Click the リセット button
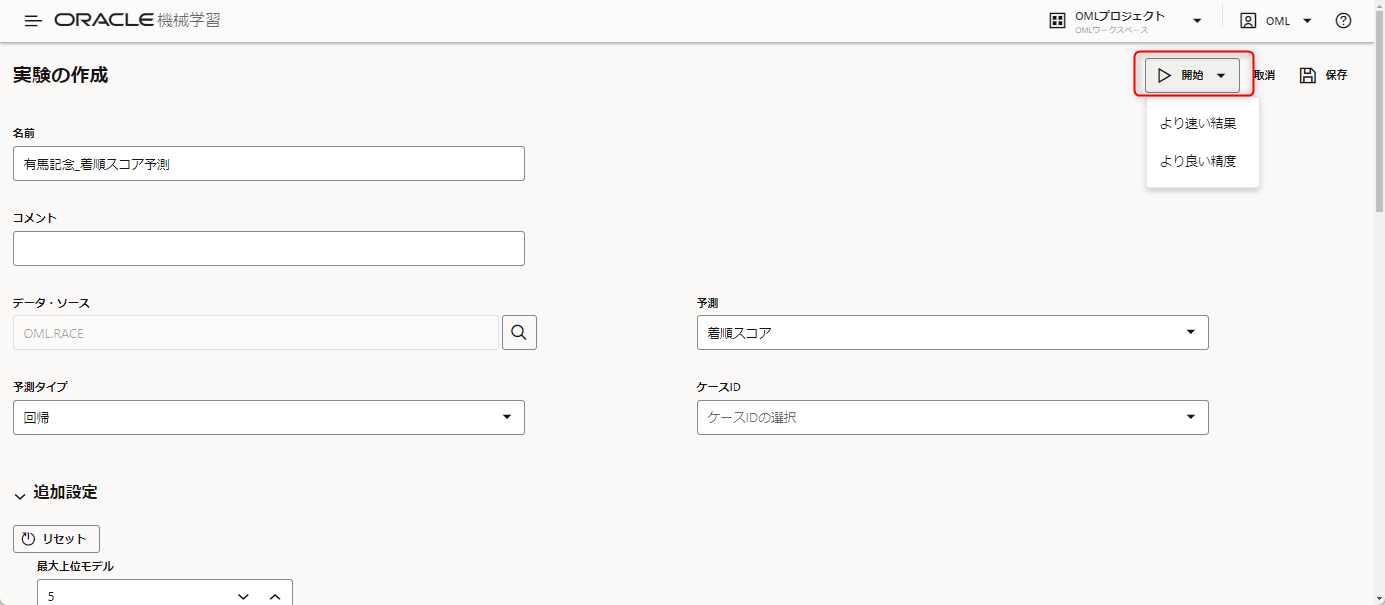The width and height of the screenshot is (1385, 605). [56, 539]
